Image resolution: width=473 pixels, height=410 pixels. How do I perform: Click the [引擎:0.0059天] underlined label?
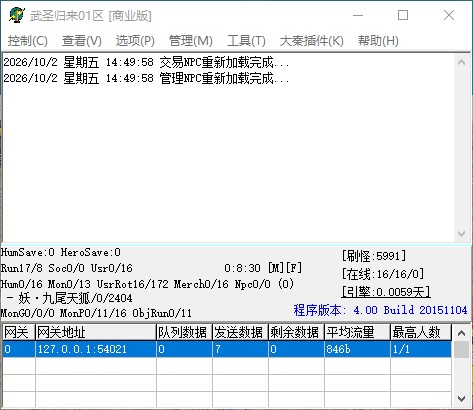point(386,292)
